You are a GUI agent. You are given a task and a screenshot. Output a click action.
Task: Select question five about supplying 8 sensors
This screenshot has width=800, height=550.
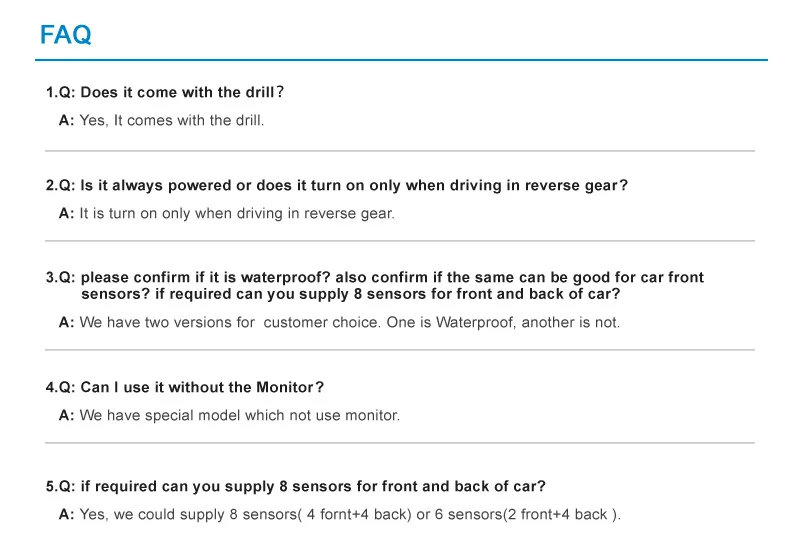point(313,487)
